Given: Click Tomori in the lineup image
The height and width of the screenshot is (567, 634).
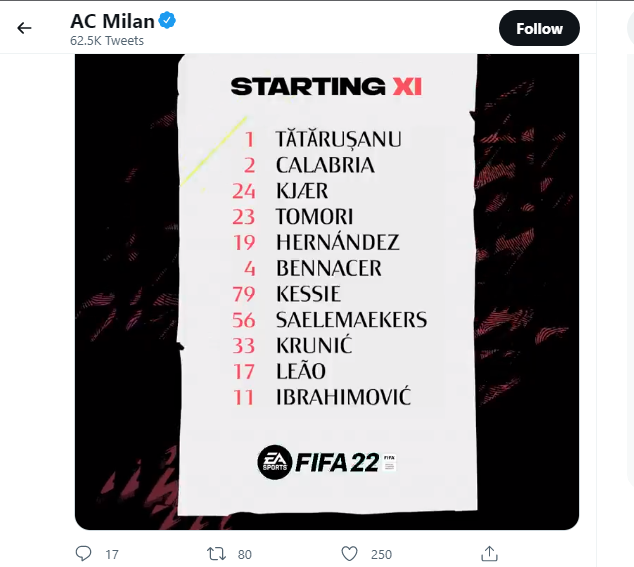Looking at the screenshot, I should point(314,216).
